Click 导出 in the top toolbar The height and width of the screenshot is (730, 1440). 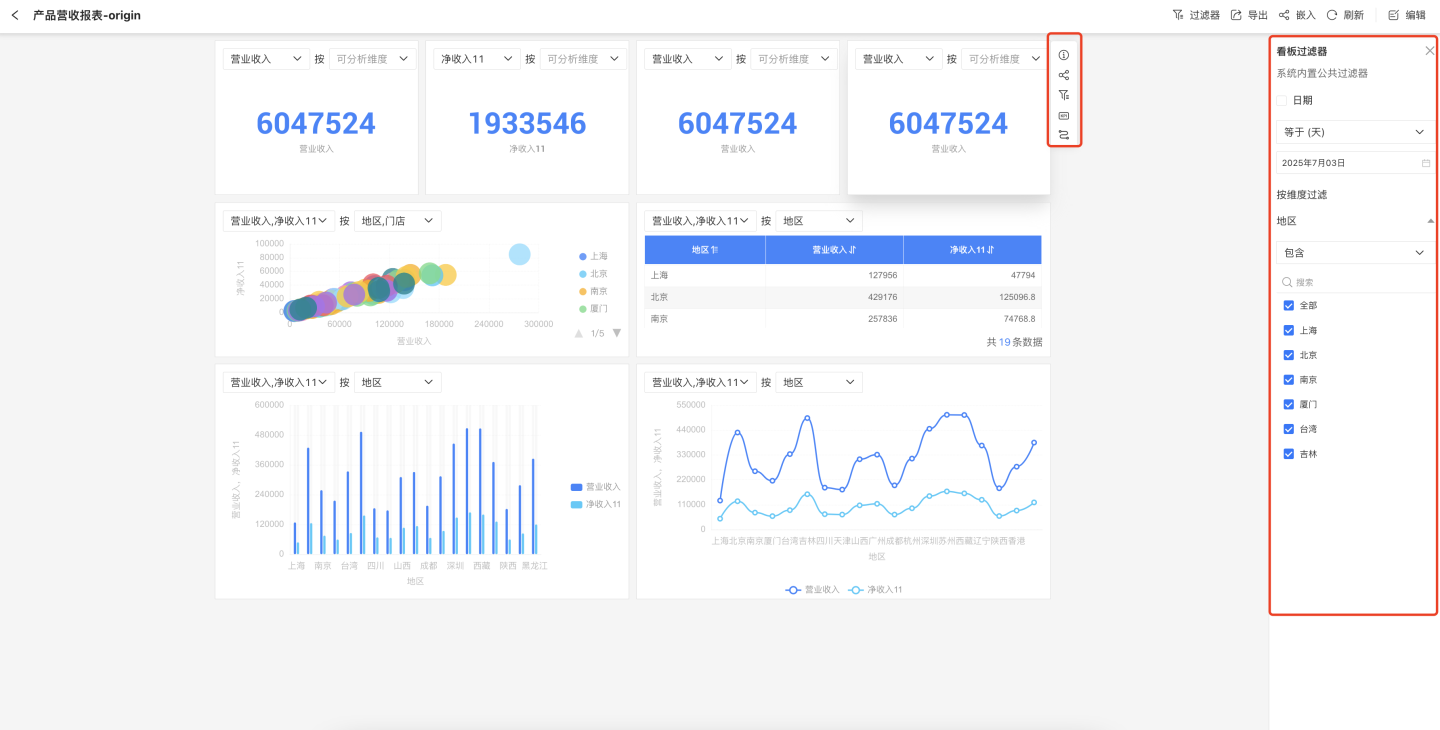click(1249, 15)
